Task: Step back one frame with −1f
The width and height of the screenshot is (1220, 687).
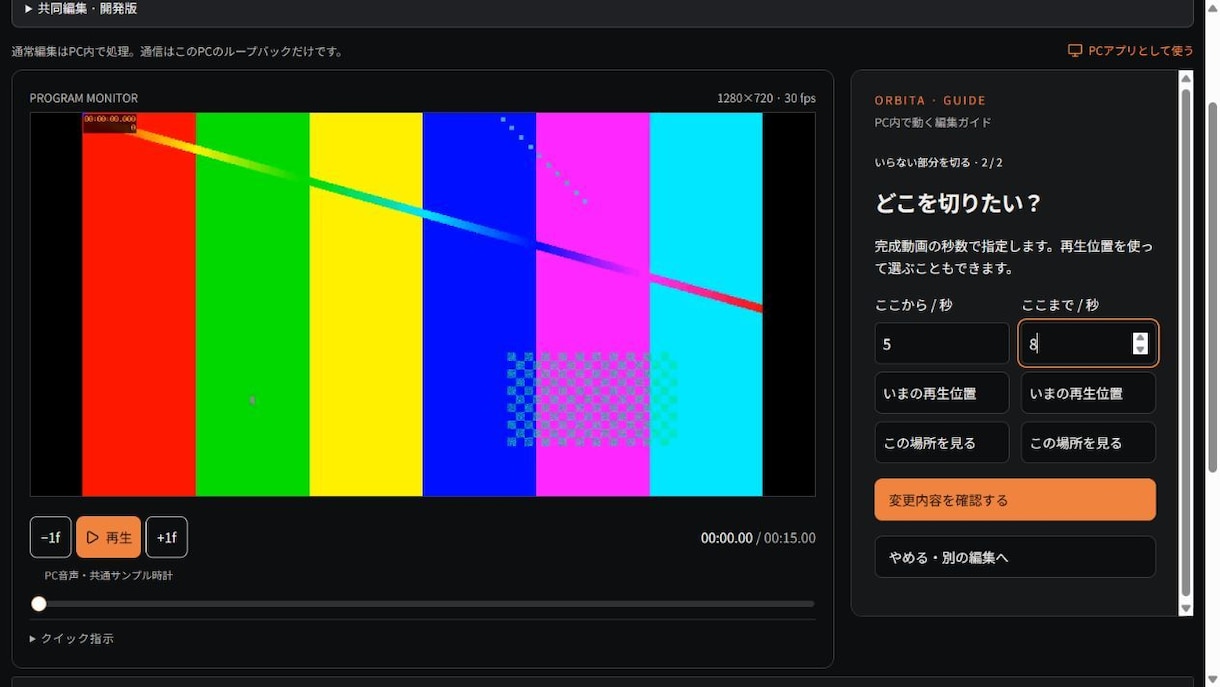Action: (51, 537)
